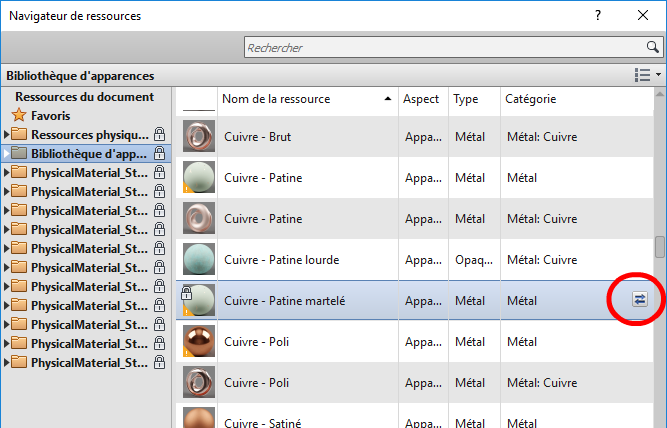Select Ressources du document in tree
The width and height of the screenshot is (667, 428).
coord(84,97)
